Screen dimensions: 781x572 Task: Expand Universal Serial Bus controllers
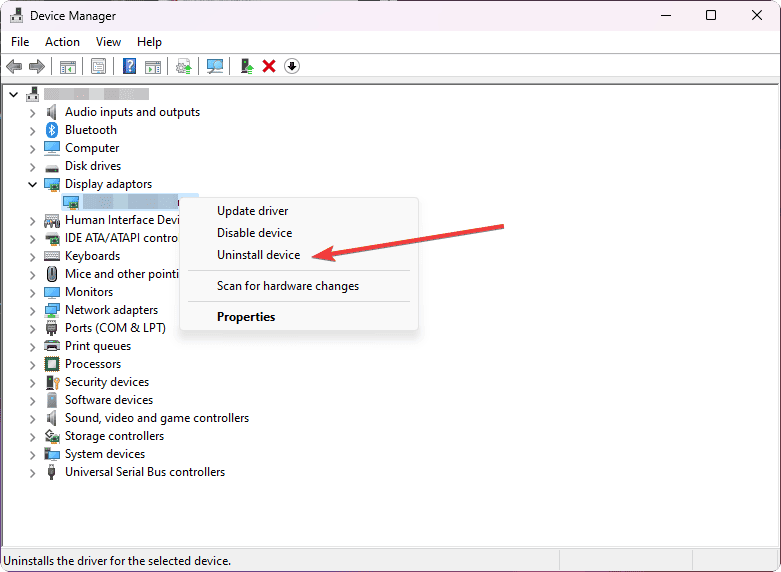point(32,473)
